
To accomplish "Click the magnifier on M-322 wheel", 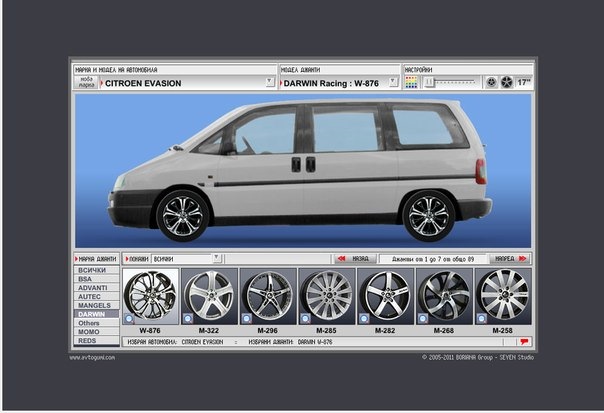I will (x=188, y=319).
